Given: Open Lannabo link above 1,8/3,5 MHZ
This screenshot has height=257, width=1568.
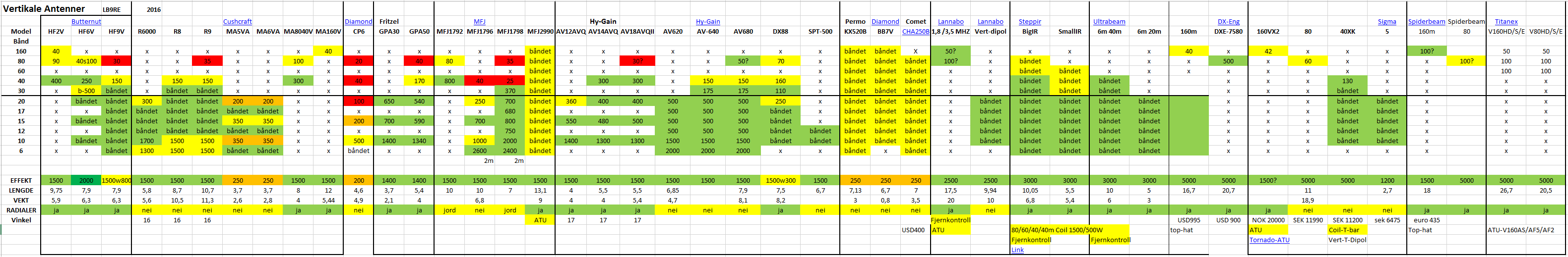Looking at the screenshot, I should [x=950, y=21].
